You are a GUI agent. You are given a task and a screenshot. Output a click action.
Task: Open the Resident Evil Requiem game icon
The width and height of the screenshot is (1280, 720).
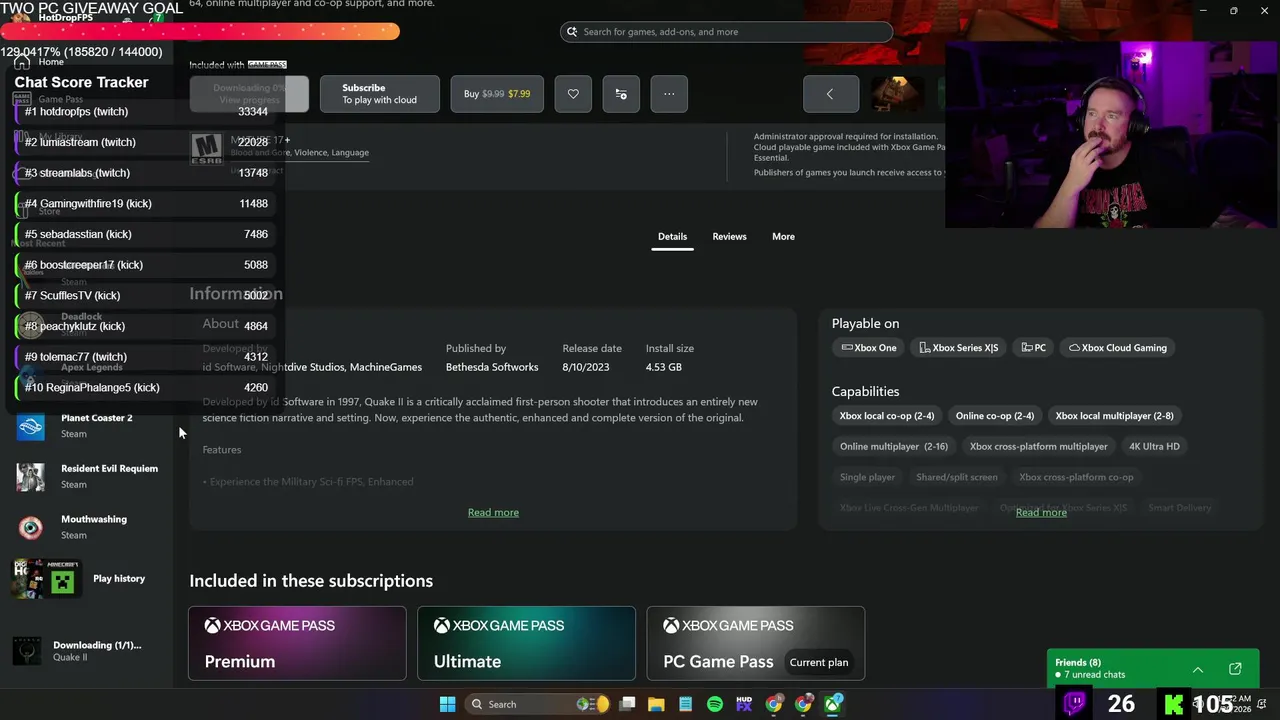[31, 477]
